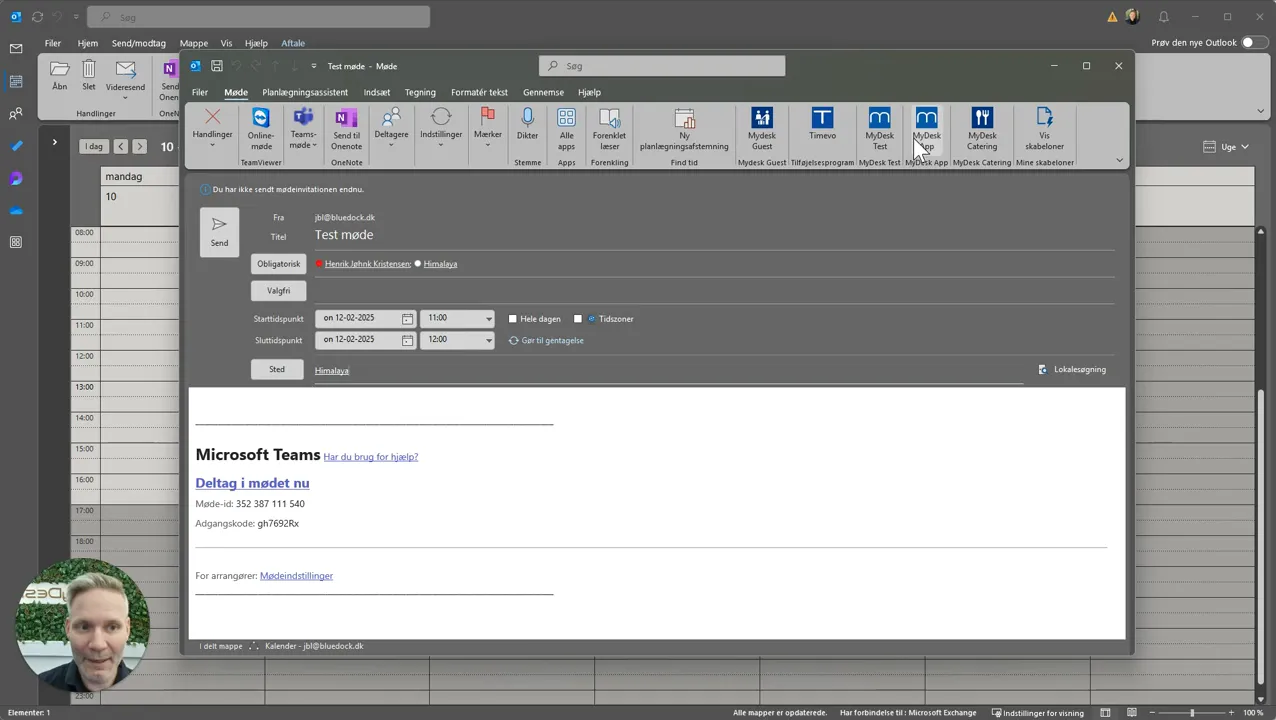The image size is (1276, 720).
Task: Click the zoom slider in the status bar
Action: click(1191, 713)
